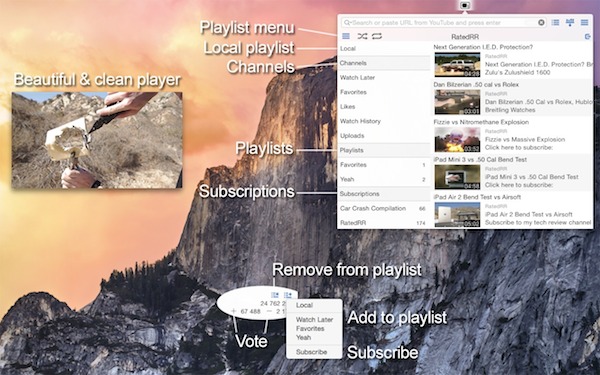Click 'Click here to subscribe:' under Fizzie video
Viewport: 600px width, 375px height.
click(518, 147)
